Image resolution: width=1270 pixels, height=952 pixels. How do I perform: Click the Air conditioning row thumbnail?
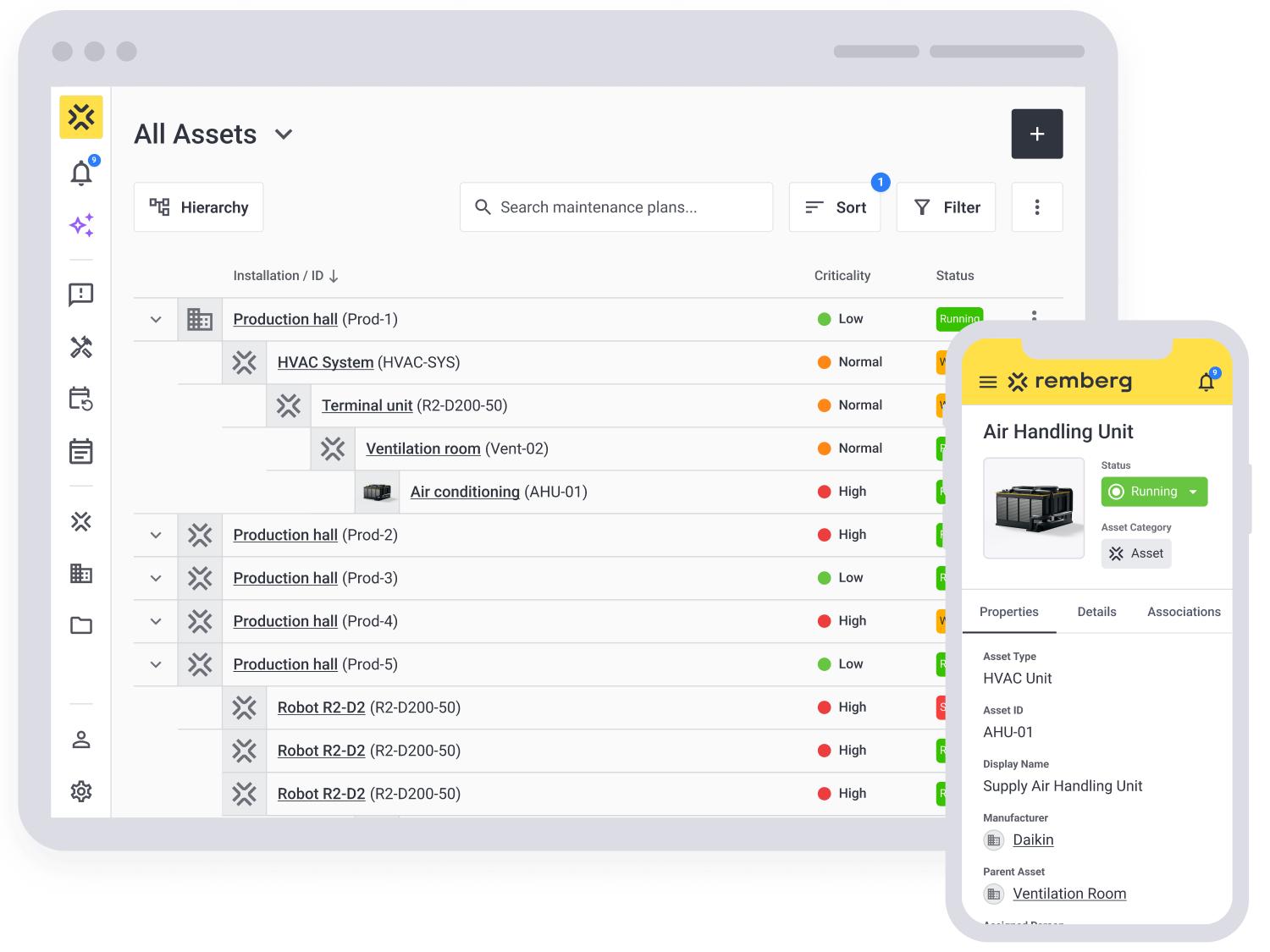pyautogui.click(x=377, y=492)
